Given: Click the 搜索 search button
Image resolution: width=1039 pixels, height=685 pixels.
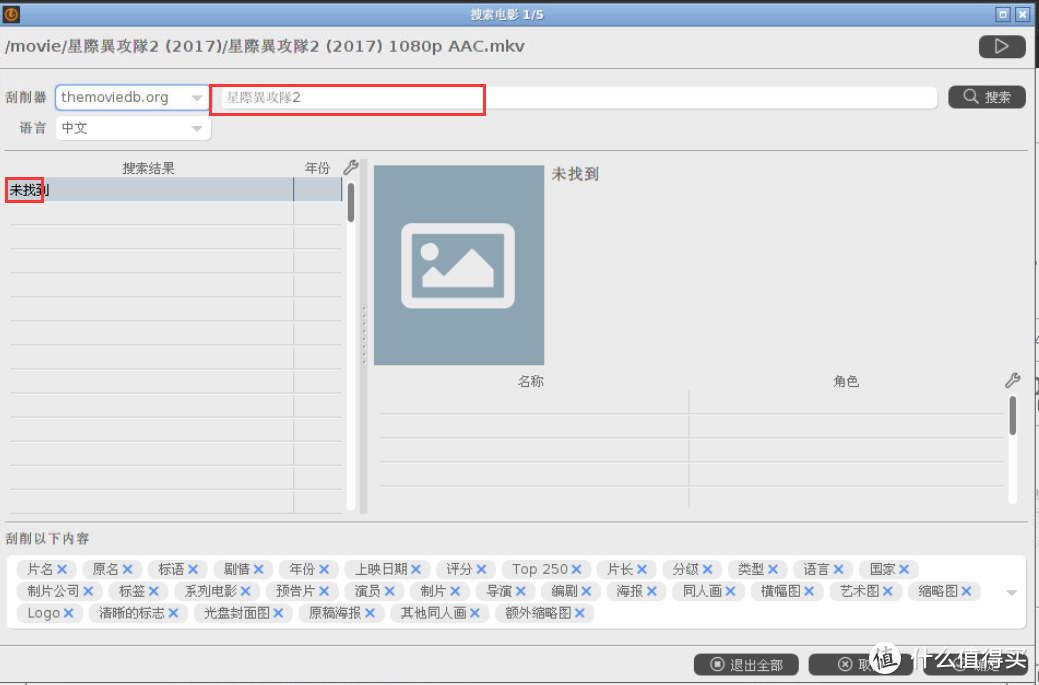Looking at the screenshot, I should click(x=986, y=97).
